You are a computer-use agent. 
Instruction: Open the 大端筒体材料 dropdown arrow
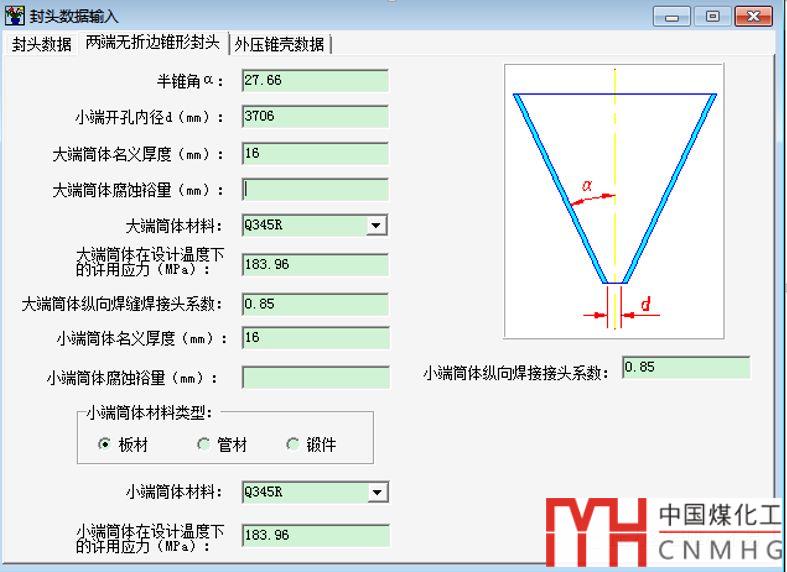click(x=376, y=225)
